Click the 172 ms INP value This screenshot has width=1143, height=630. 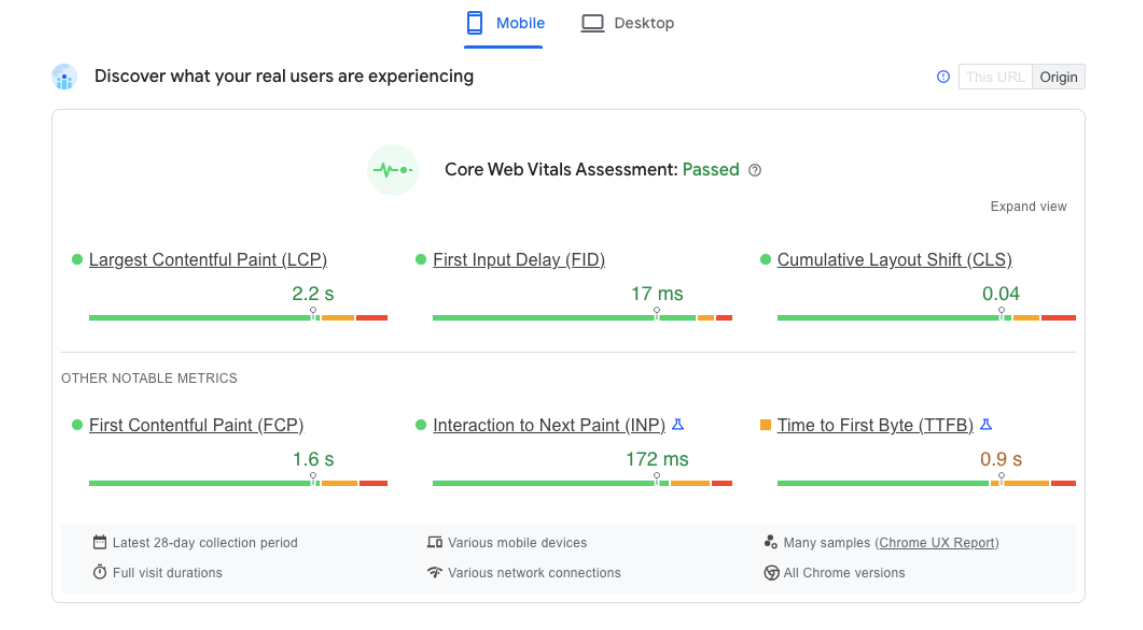pyautogui.click(x=657, y=458)
